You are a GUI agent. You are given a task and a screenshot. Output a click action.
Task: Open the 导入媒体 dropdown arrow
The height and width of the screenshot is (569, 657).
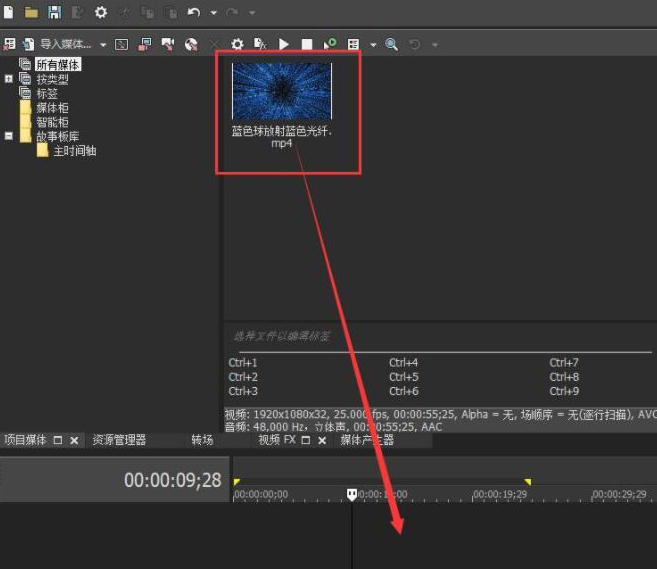point(103,45)
